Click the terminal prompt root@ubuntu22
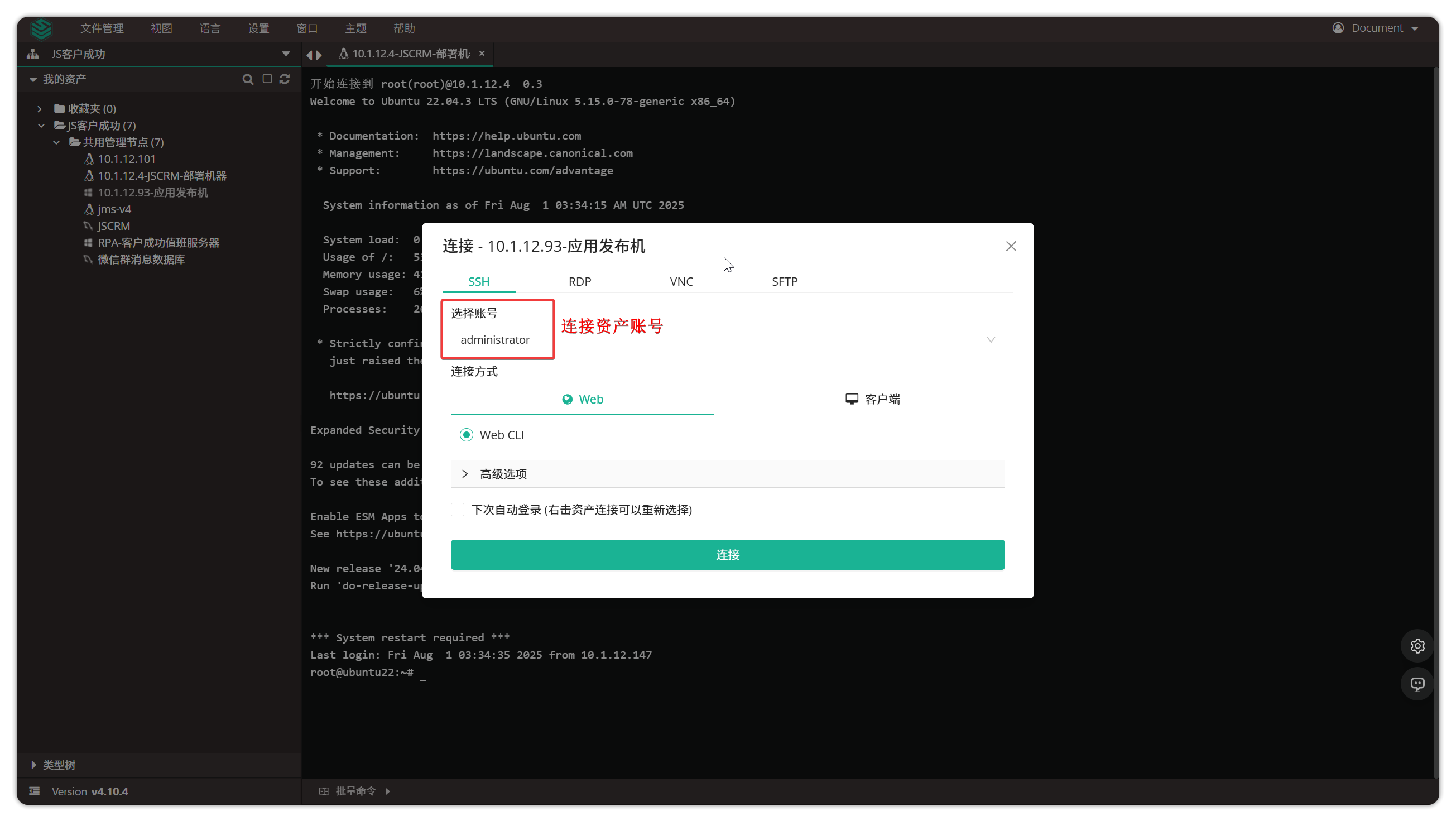Image resolution: width=1456 pixels, height=816 pixels. [x=362, y=672]
